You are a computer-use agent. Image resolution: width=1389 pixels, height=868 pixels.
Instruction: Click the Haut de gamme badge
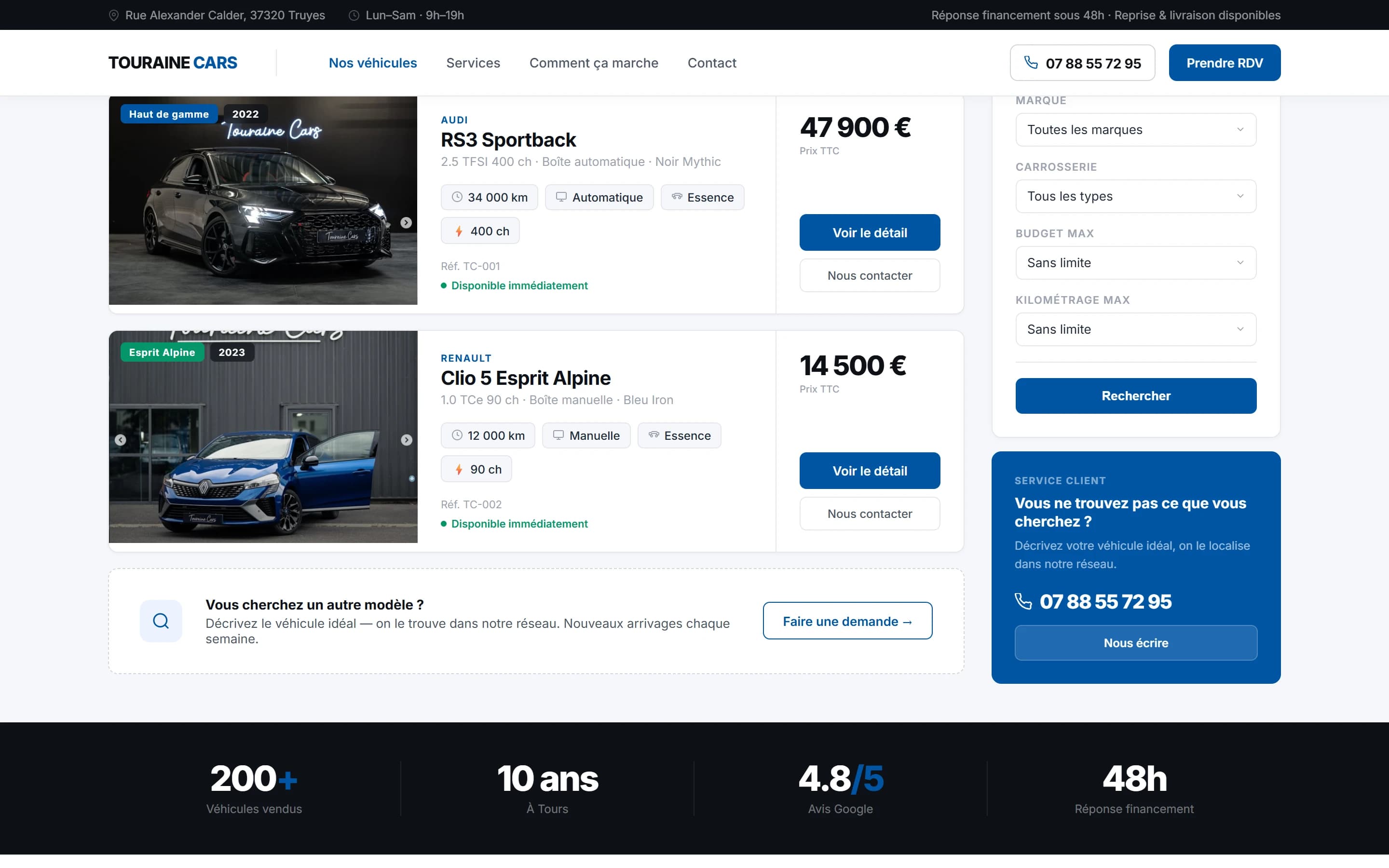(169, 114)
